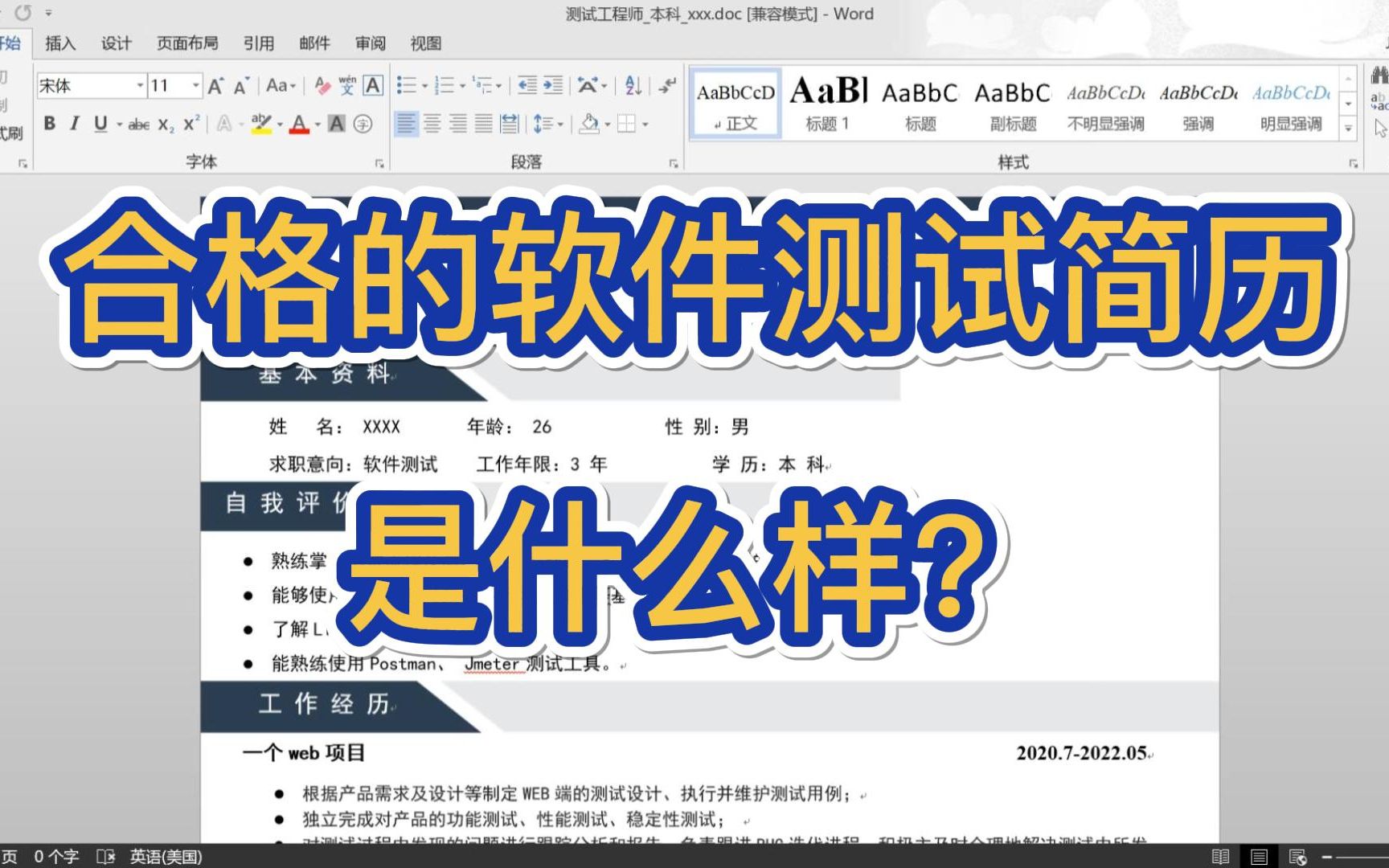Toggle subscript formatting
Viewport: 1389px width, 868px height.
(166, 124)
